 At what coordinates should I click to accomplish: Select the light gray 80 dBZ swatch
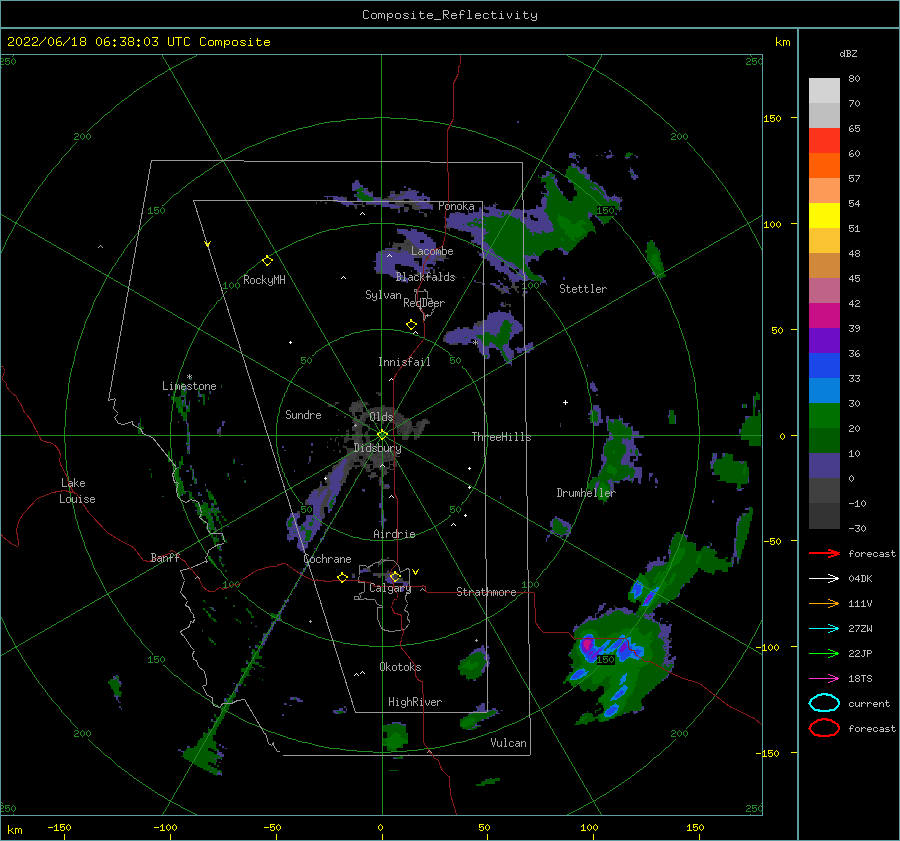(x=824, y=91)
